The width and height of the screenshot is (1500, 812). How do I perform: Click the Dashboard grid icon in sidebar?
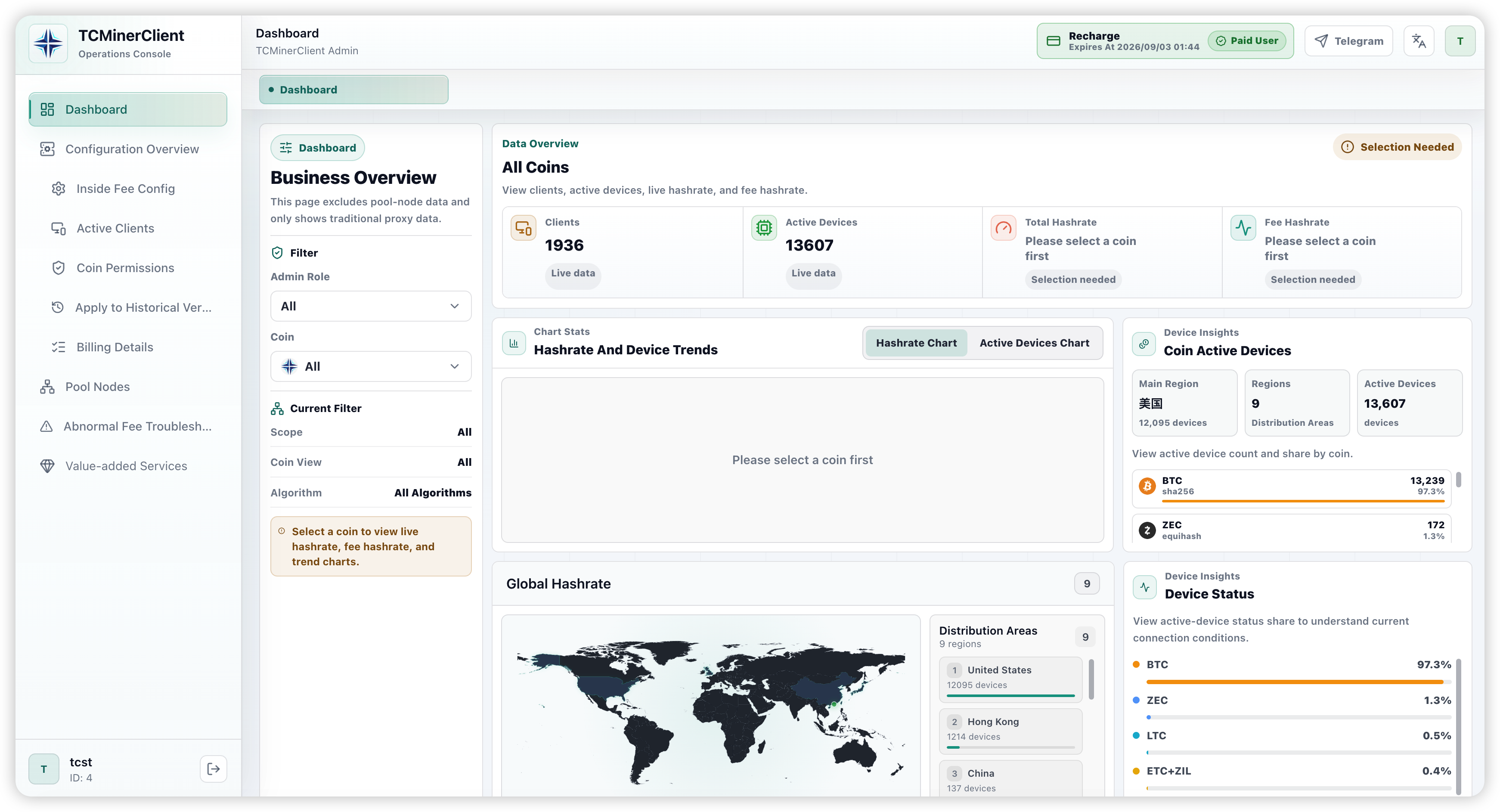pos(47,109)
